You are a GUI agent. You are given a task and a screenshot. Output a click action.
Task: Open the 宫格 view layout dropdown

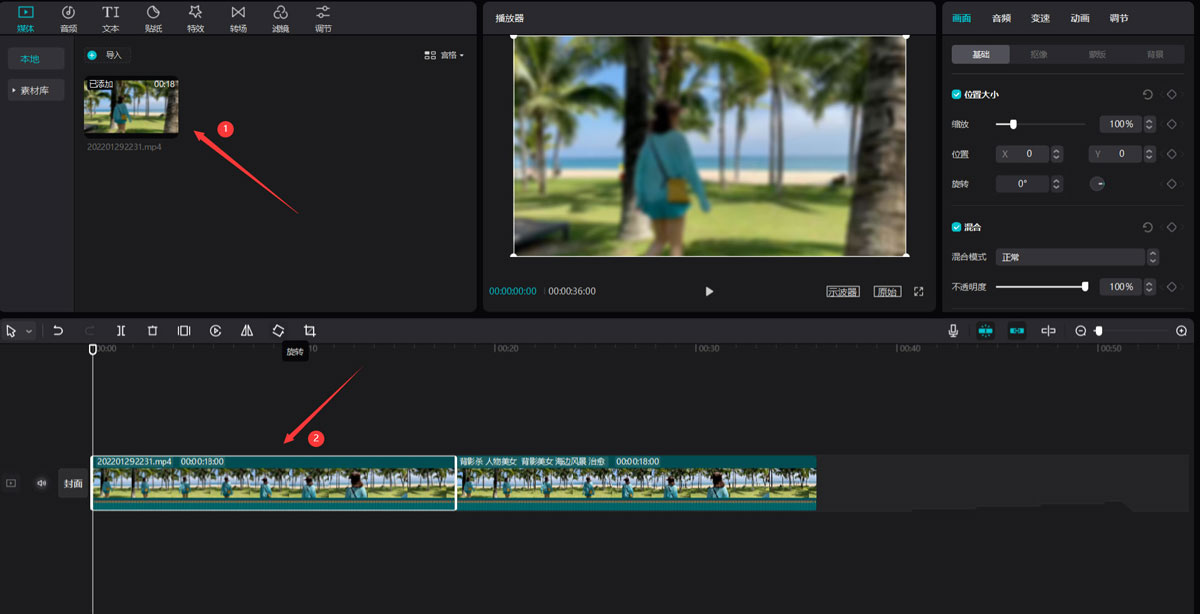coord(444,55)
